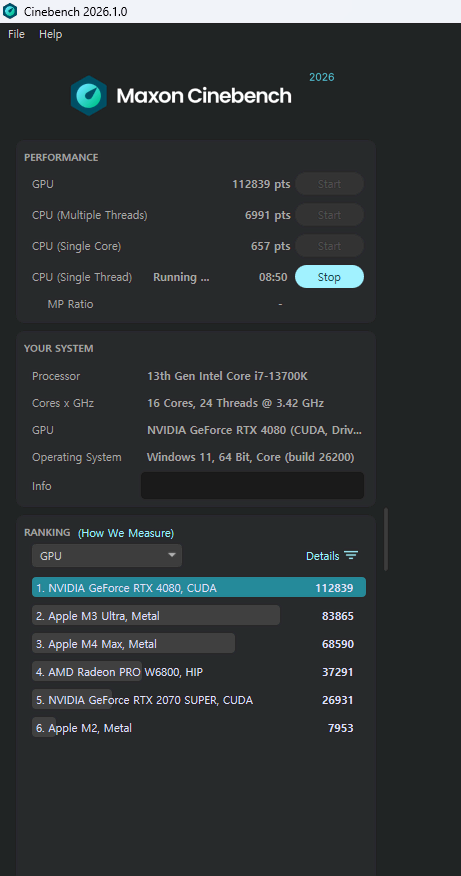Click the vertical scrollbar thumb

click(386, 539)
